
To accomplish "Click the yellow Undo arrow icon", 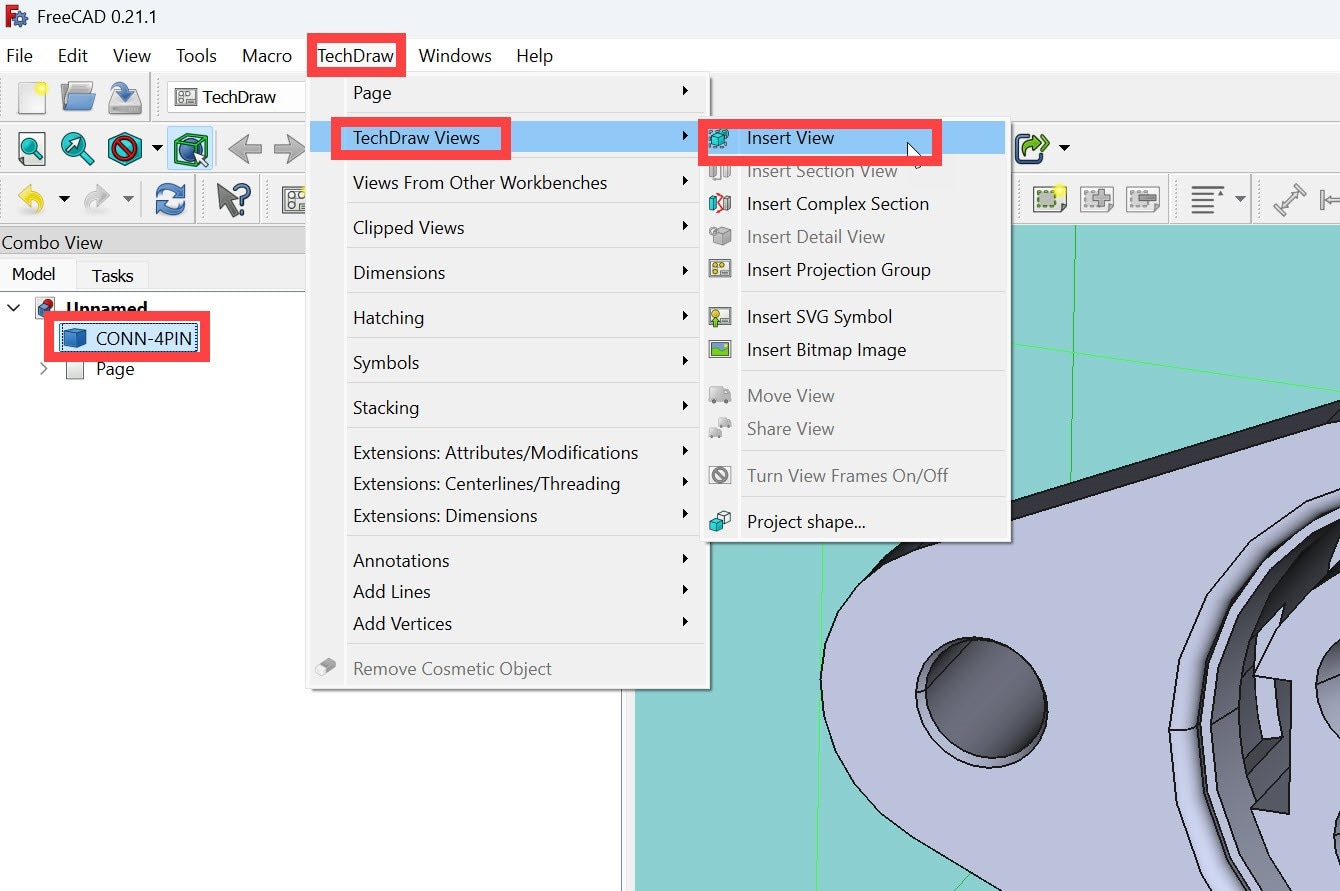I will click(x=32, y=200).
